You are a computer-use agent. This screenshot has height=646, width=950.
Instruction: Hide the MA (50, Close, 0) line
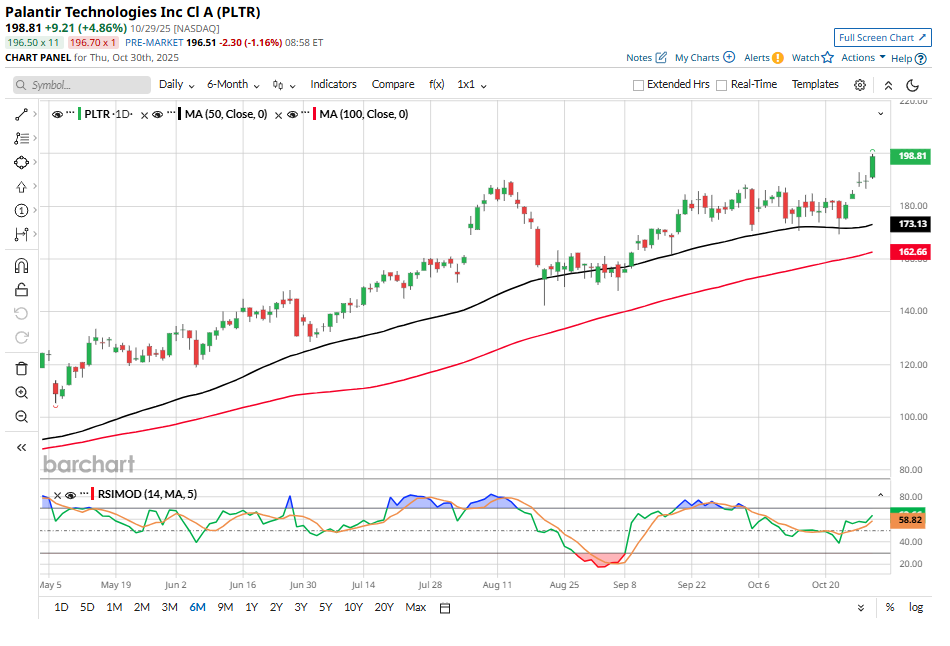click(159, 115)
